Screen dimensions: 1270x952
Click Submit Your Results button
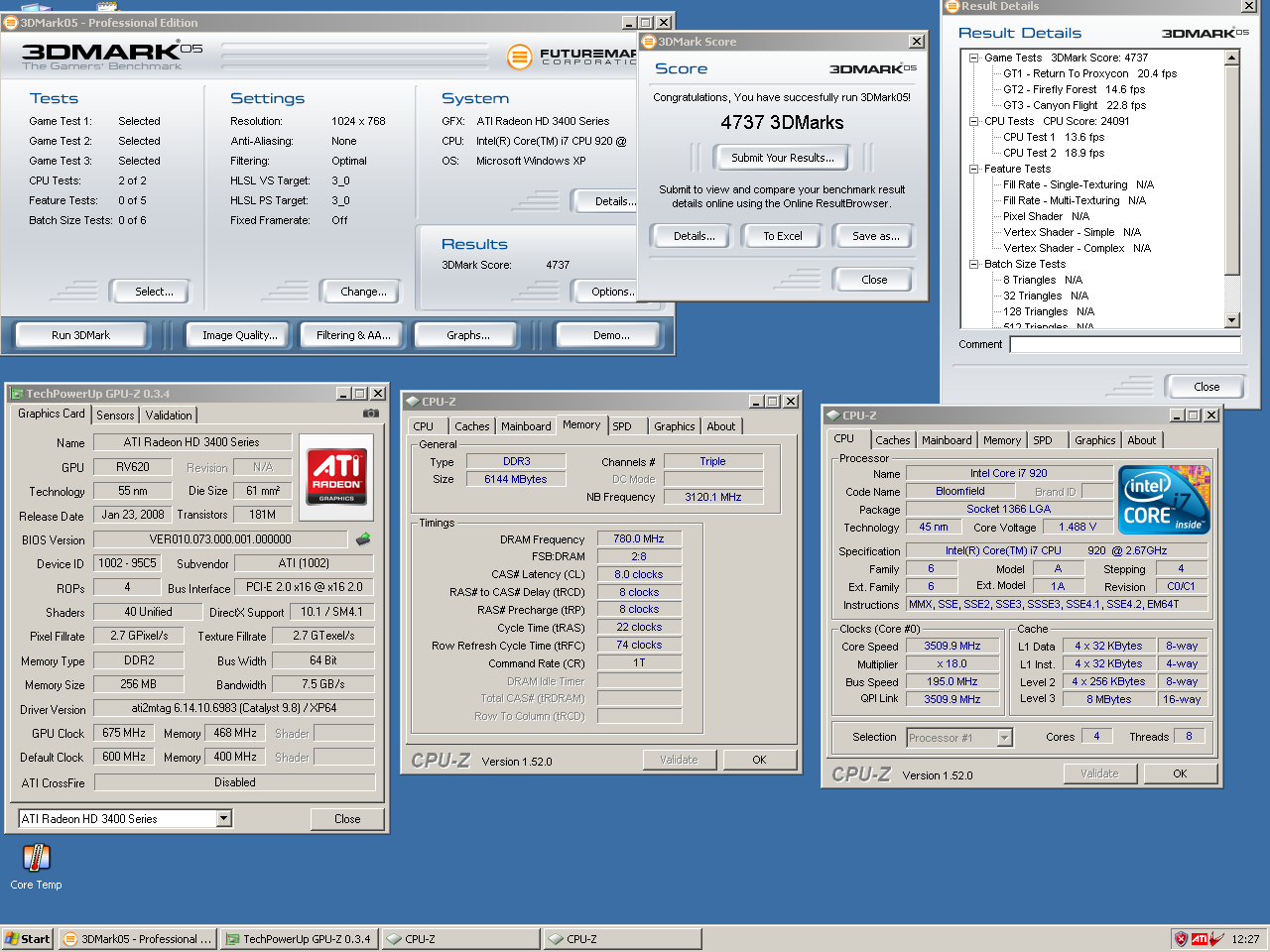[783, 157]
